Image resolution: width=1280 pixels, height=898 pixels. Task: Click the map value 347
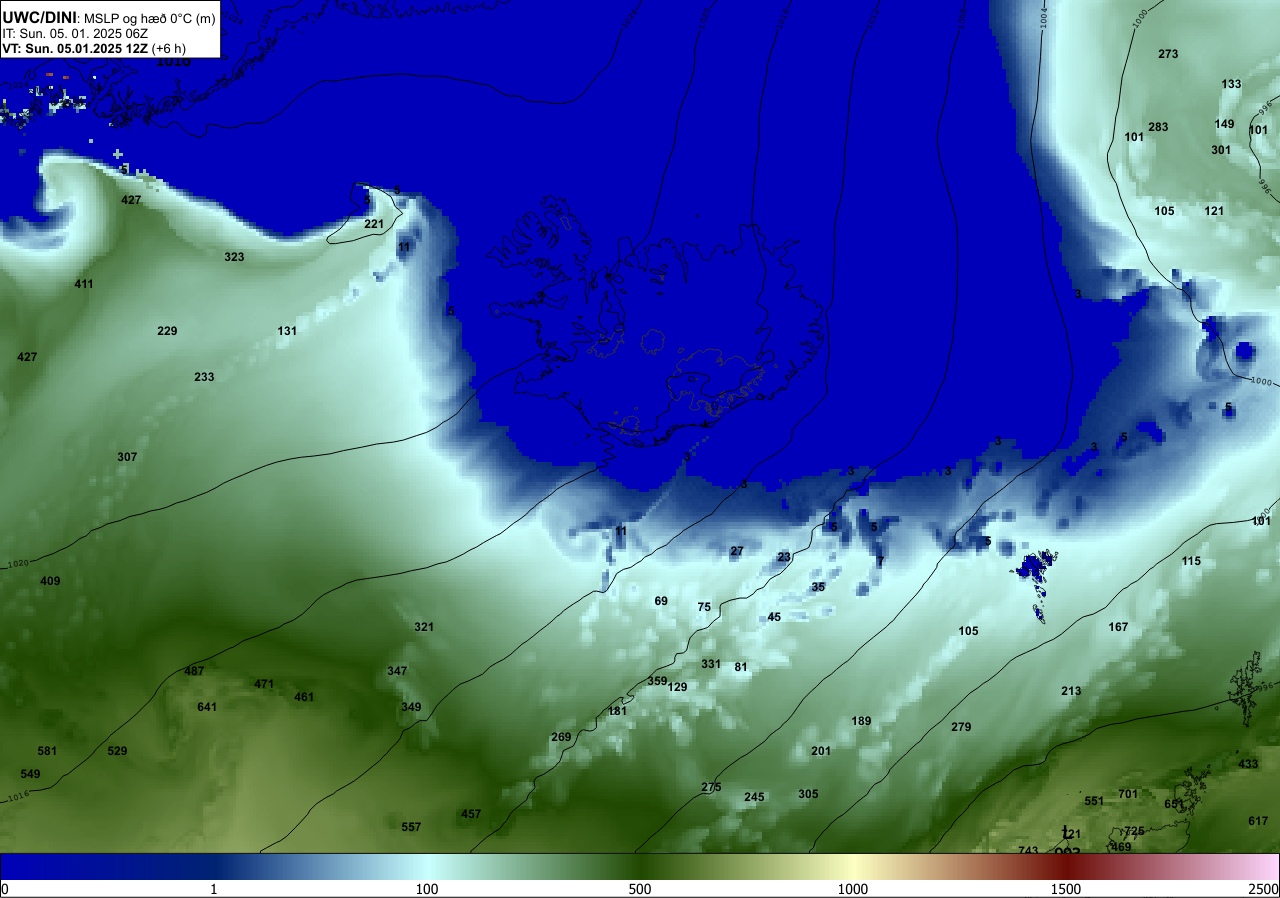[397, 671]
